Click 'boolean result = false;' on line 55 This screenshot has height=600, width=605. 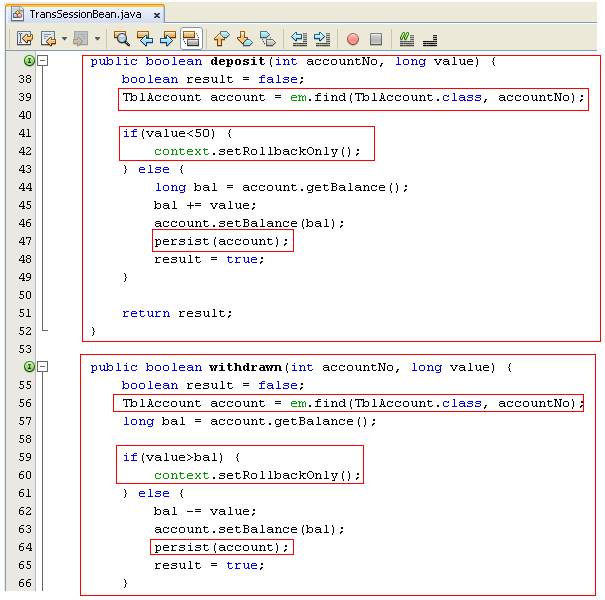click(213, 385)
